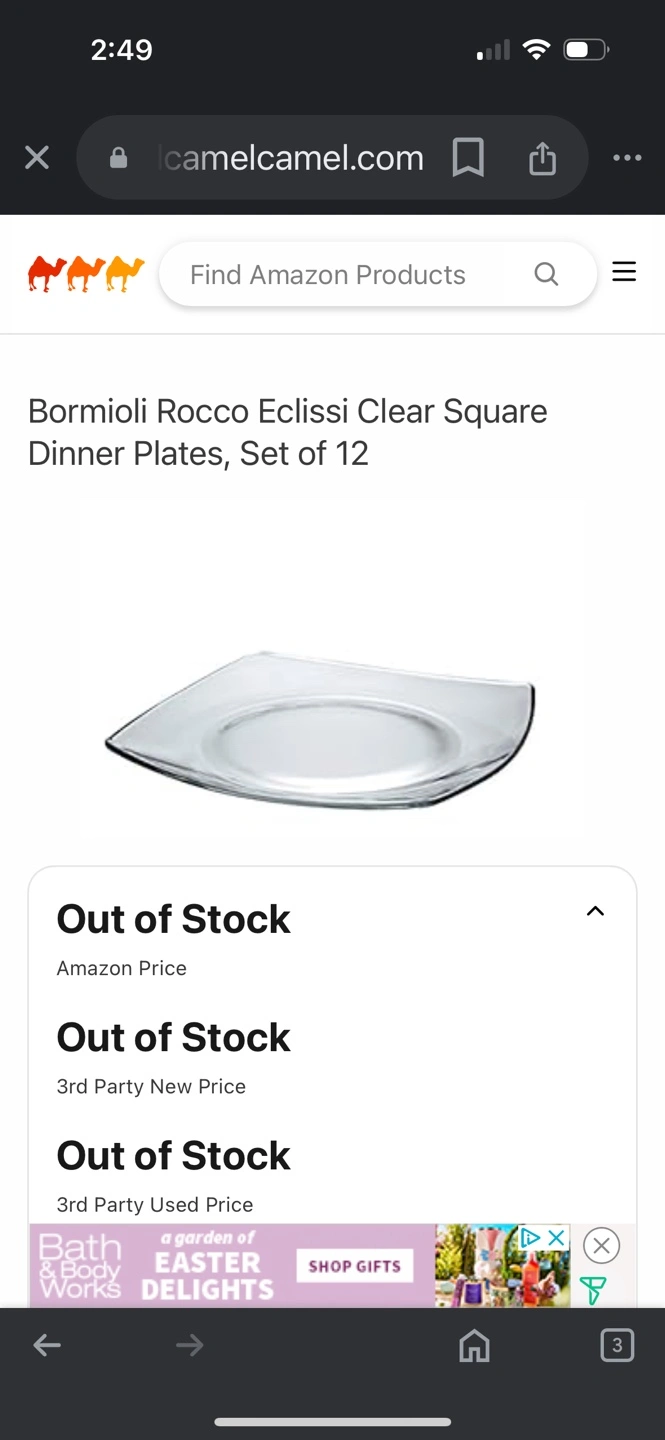Open the hamburger site menu

click(624, 272)
